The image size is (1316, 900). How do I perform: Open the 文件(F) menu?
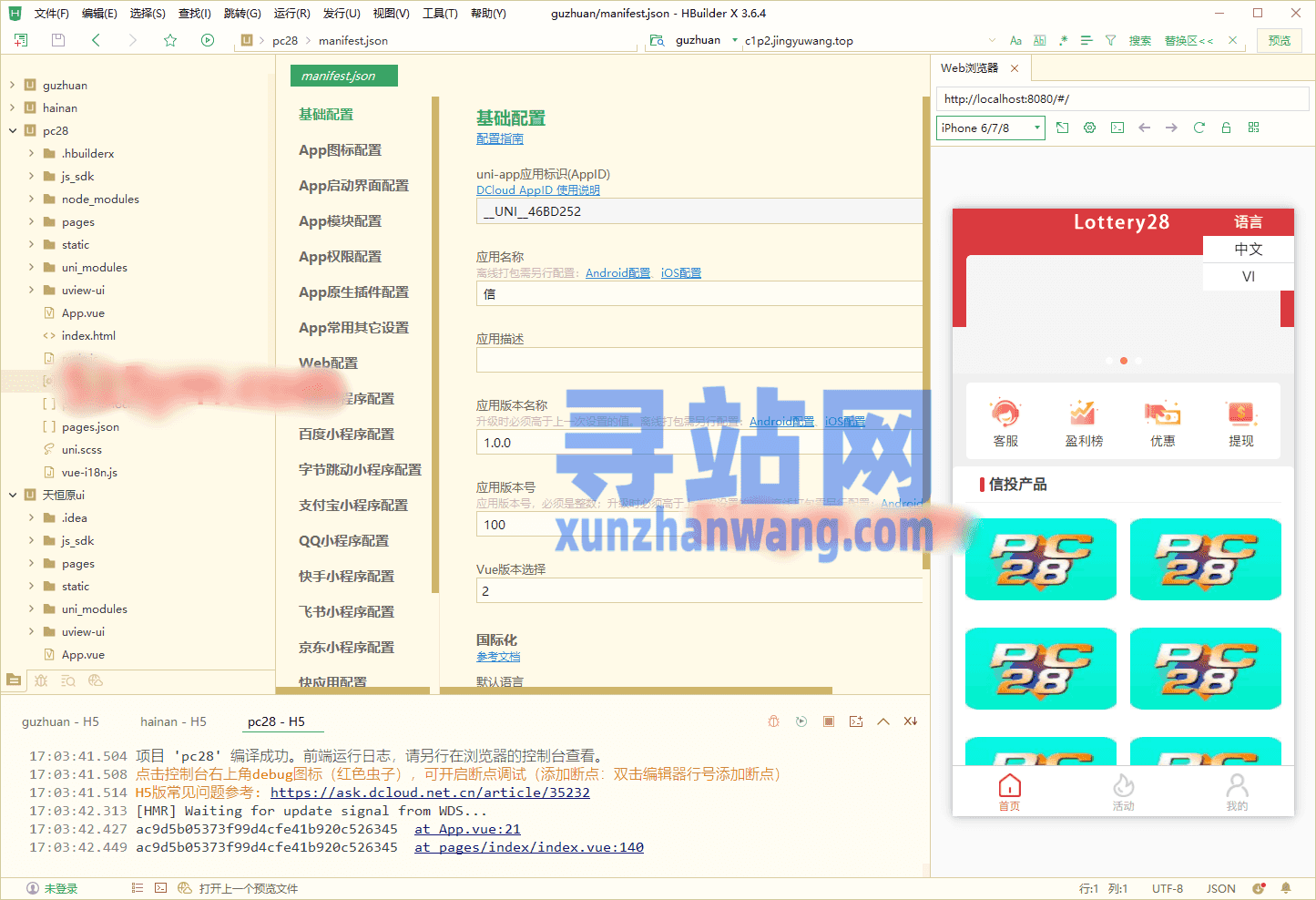pyautogui.click(x=51, y=14)
